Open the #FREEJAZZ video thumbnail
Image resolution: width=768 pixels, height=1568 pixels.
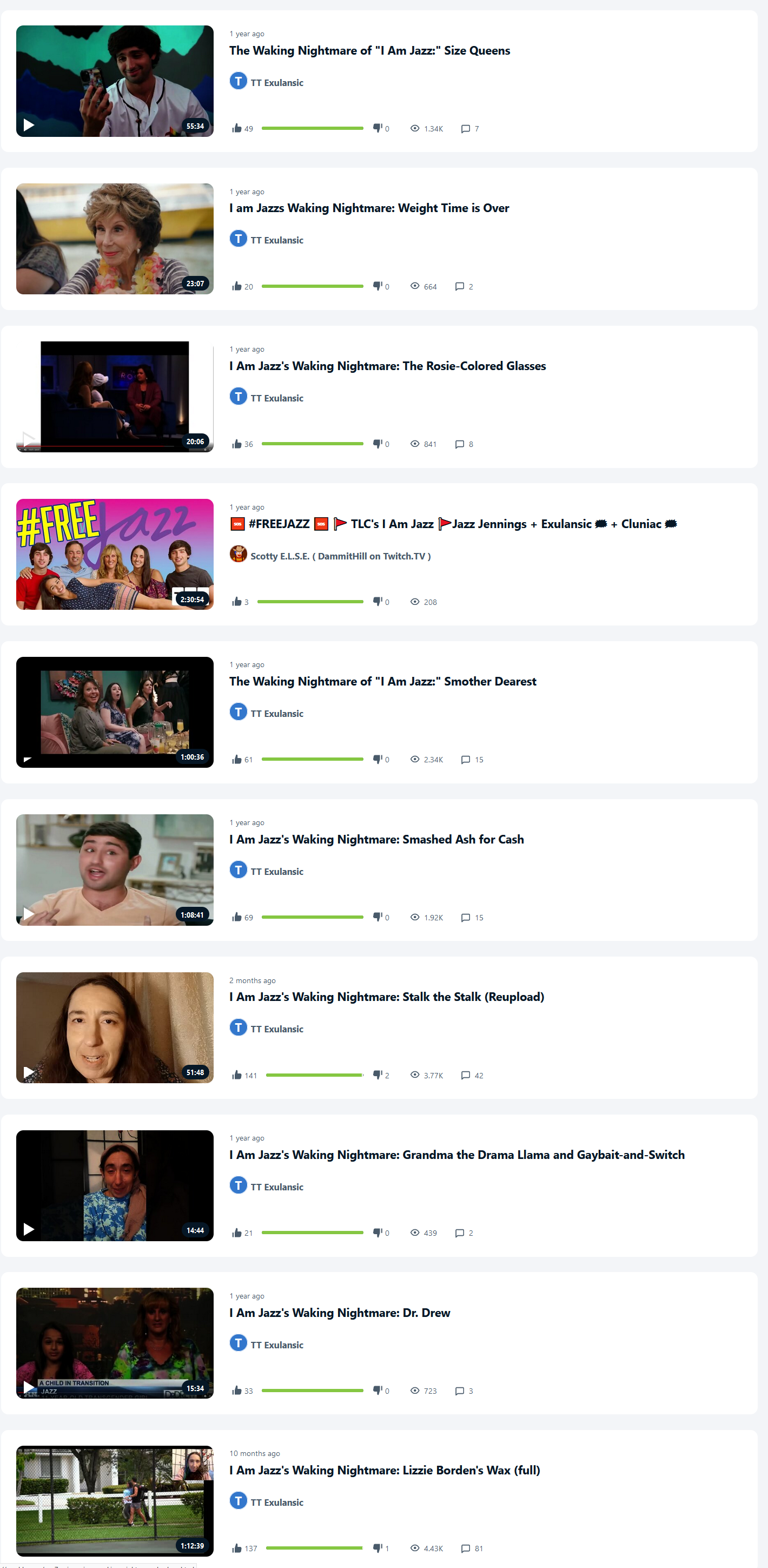115,555
